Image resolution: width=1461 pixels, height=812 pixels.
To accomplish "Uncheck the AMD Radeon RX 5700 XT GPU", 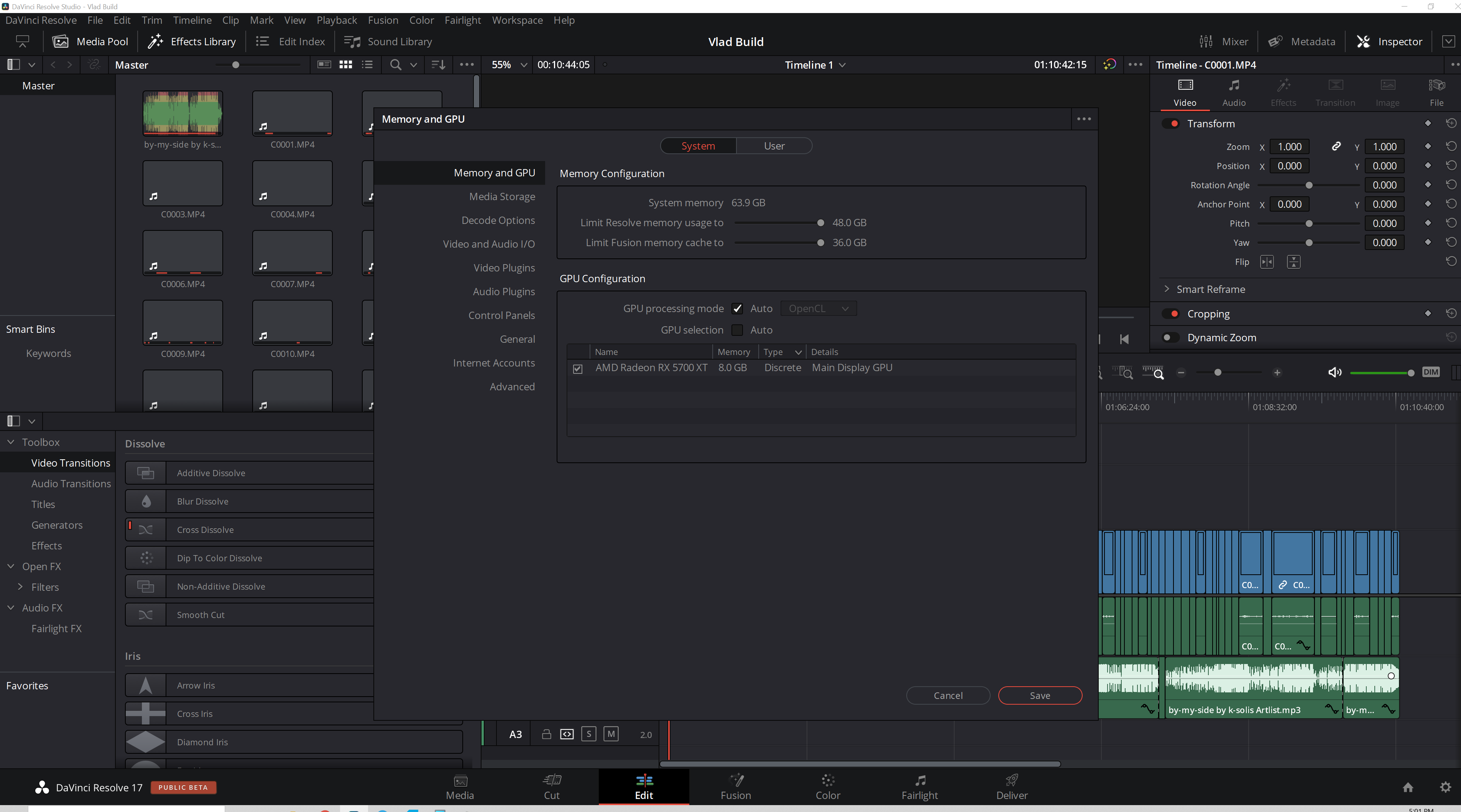I will click(577, 368).
